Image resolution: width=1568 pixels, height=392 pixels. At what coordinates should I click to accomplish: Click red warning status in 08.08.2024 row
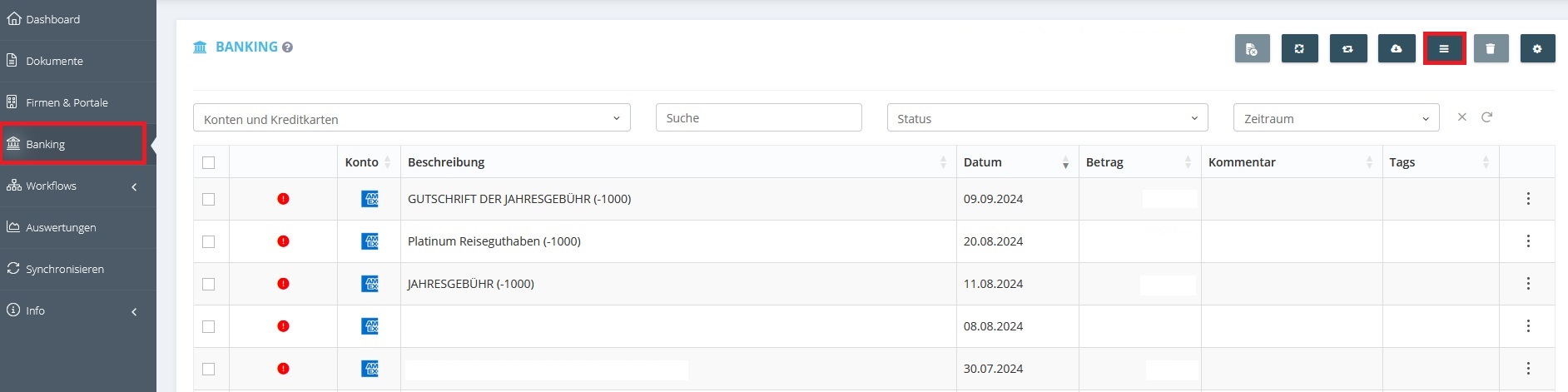[283, 326]
